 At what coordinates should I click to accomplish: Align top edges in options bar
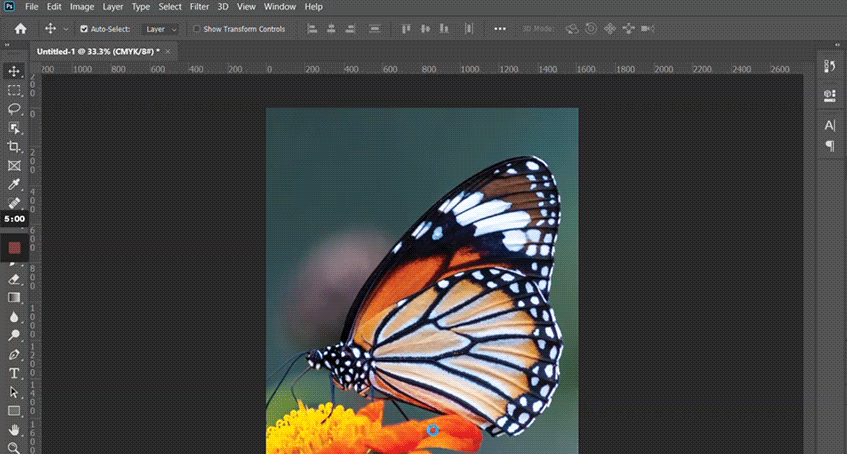click(406, 29)
